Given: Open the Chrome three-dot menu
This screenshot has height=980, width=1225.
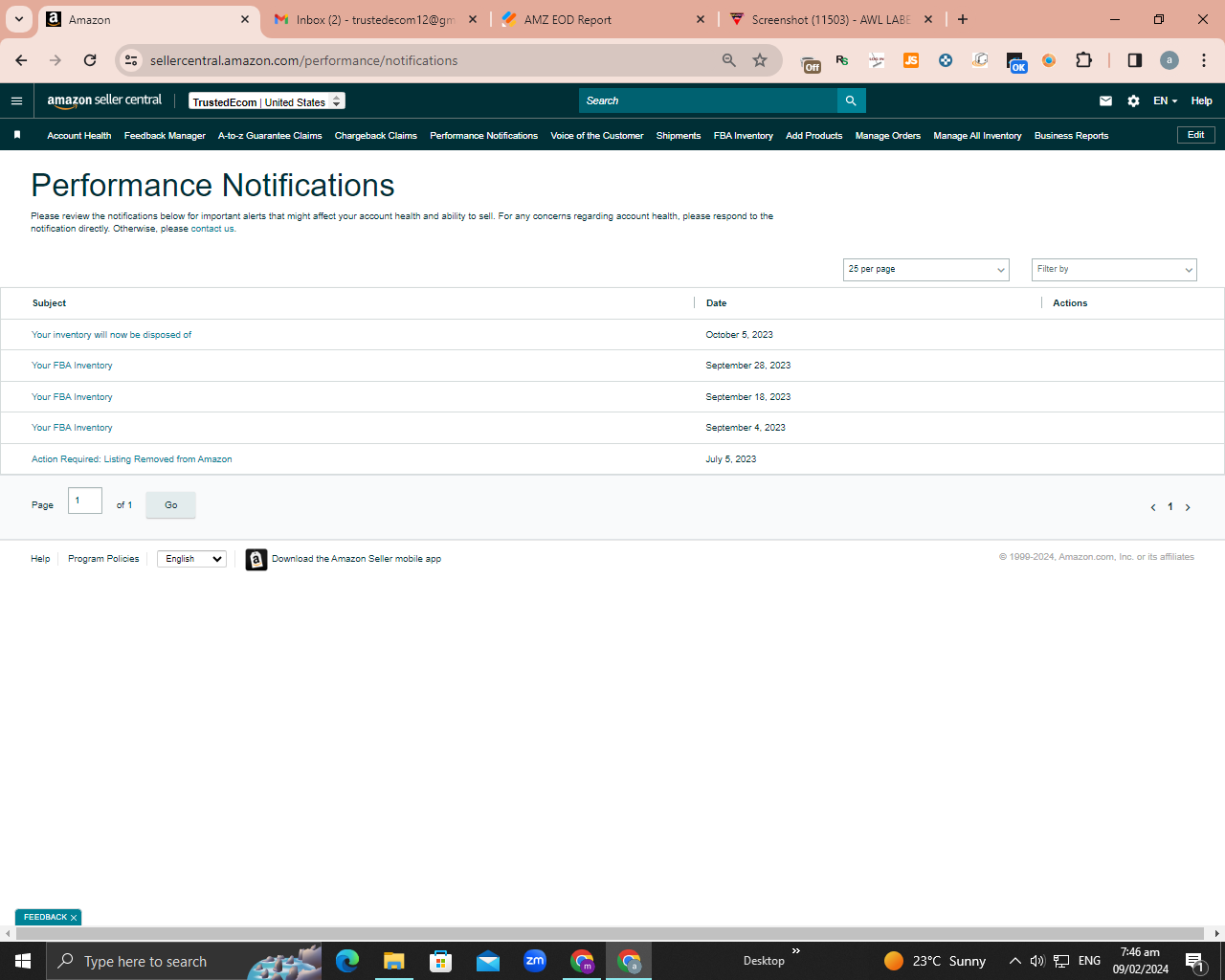Looking at the screenshot, I should coord(1204,60).
